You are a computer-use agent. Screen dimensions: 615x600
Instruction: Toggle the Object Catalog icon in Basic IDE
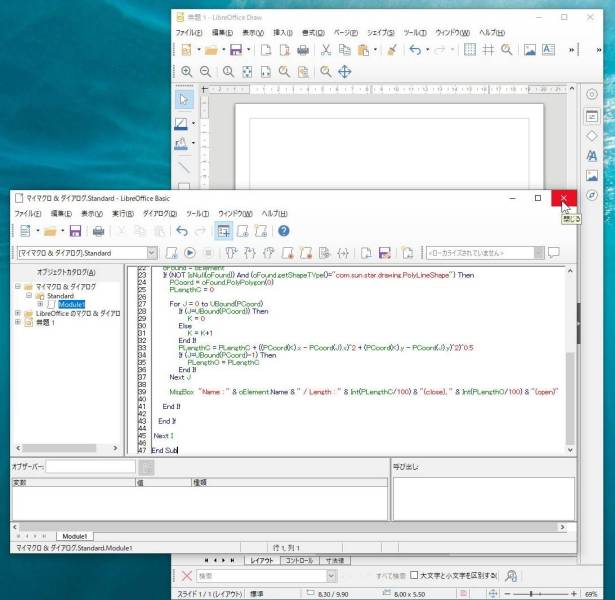(224, 231)
